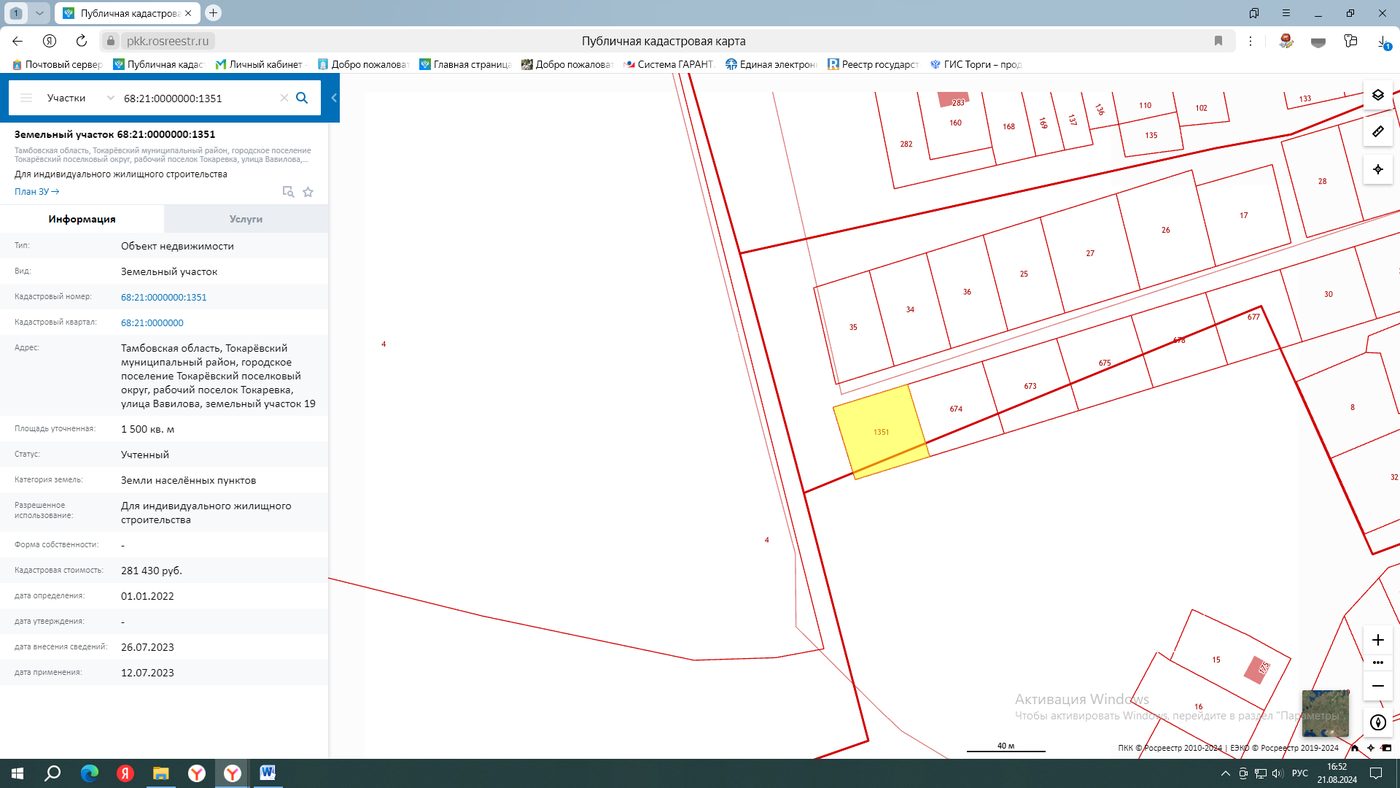Switch to satellite basemap thumbnail

pos(1325,713)
